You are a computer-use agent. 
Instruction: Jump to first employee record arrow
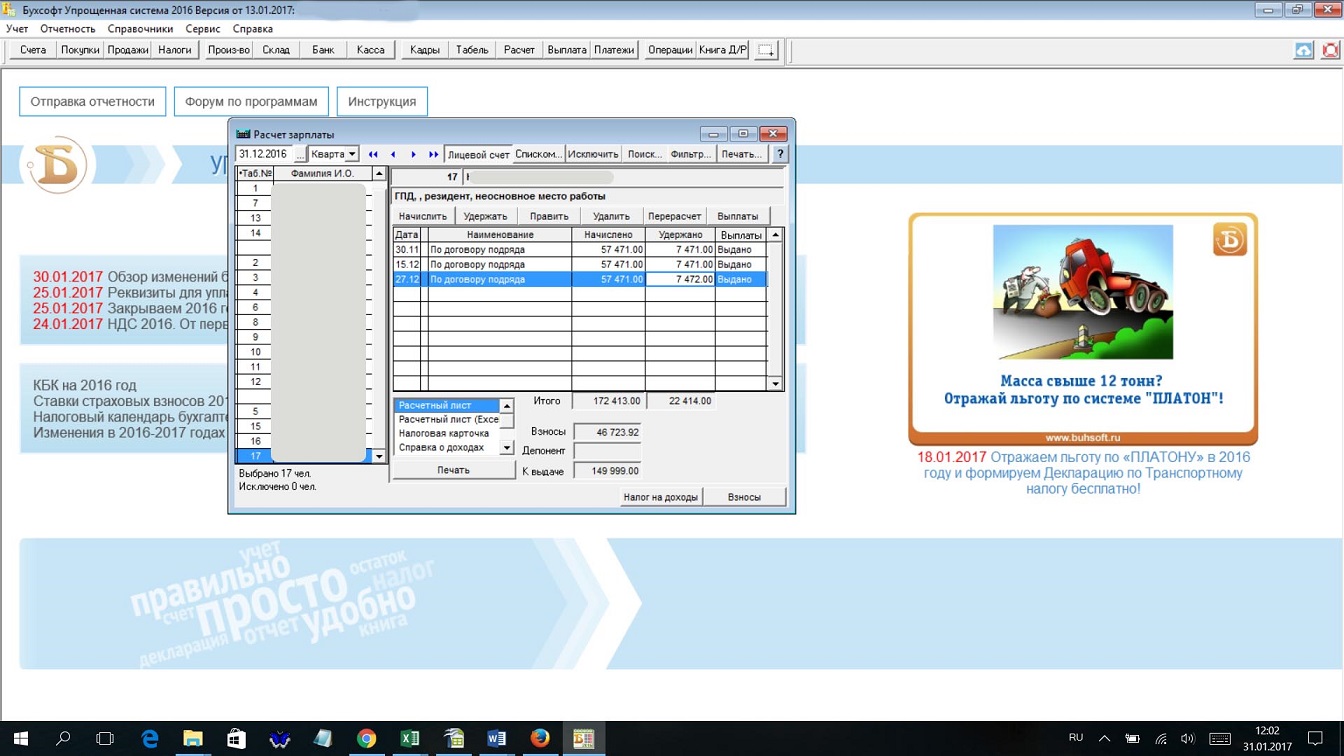click(373, 154)
